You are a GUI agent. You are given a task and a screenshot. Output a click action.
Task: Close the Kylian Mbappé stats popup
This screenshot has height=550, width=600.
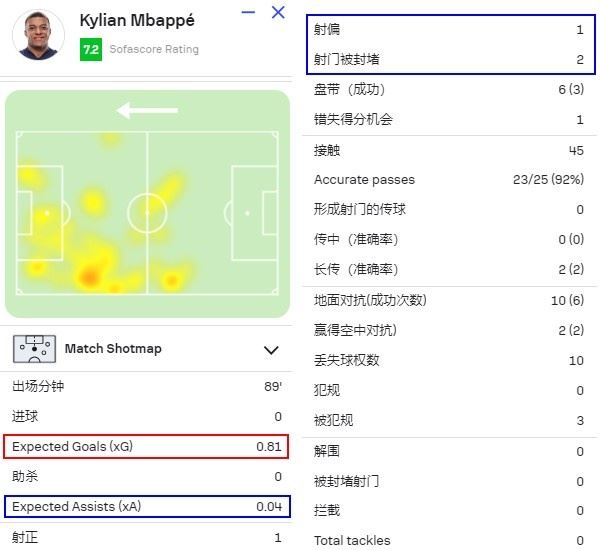pos(278,12)
